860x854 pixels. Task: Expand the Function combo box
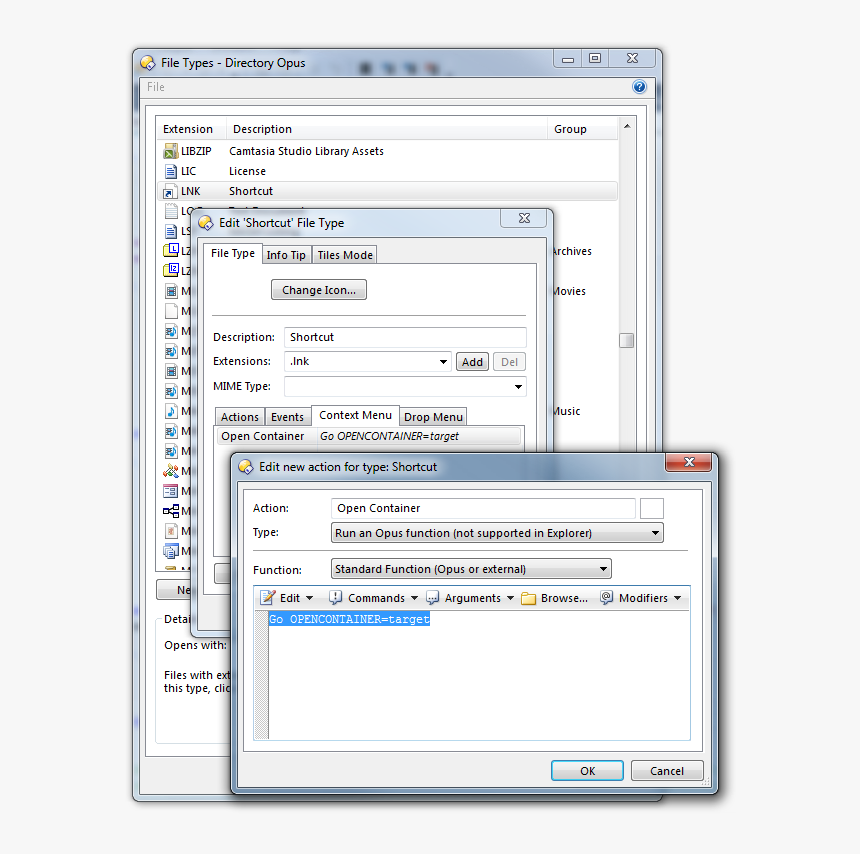click(x=603, y=569)
